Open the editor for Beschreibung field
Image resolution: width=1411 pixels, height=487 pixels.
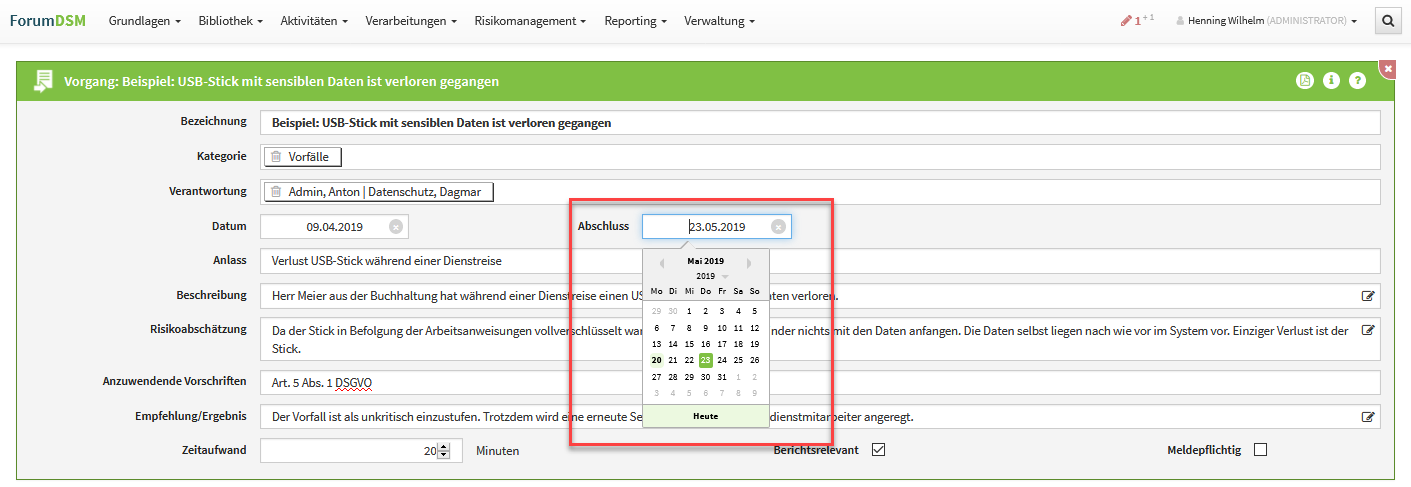1368,296
